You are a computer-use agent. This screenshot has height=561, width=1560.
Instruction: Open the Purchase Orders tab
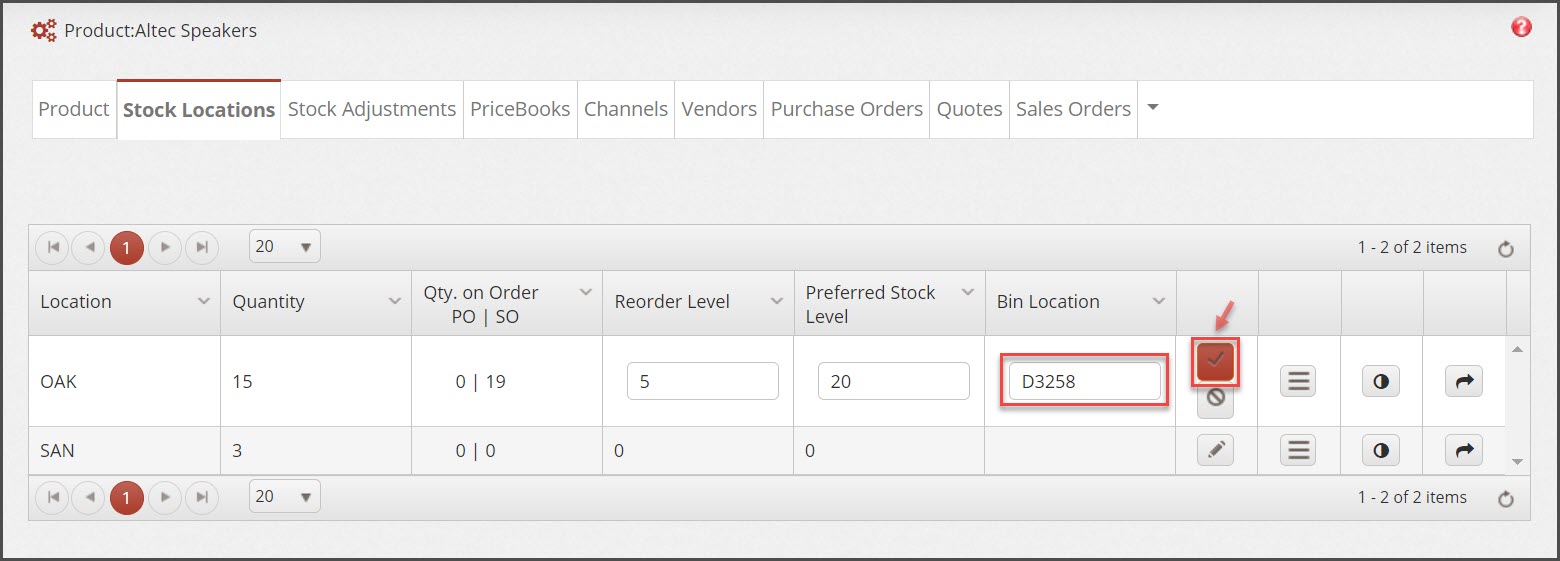click(847, 109)
